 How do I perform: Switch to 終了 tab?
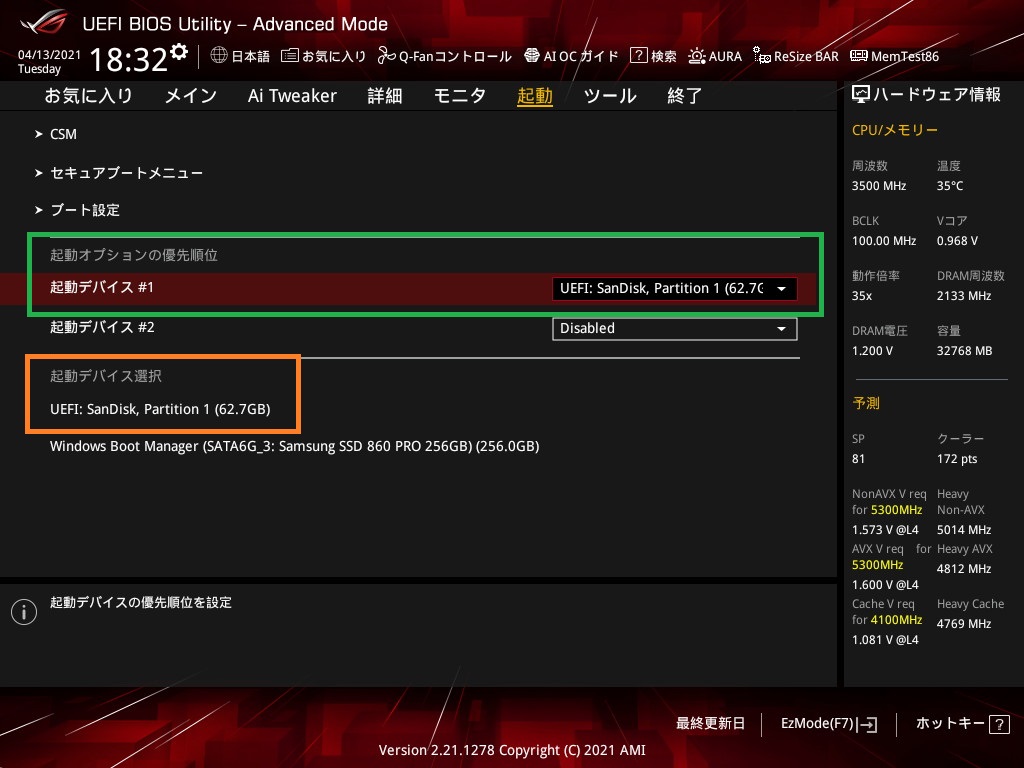(684, 96)
